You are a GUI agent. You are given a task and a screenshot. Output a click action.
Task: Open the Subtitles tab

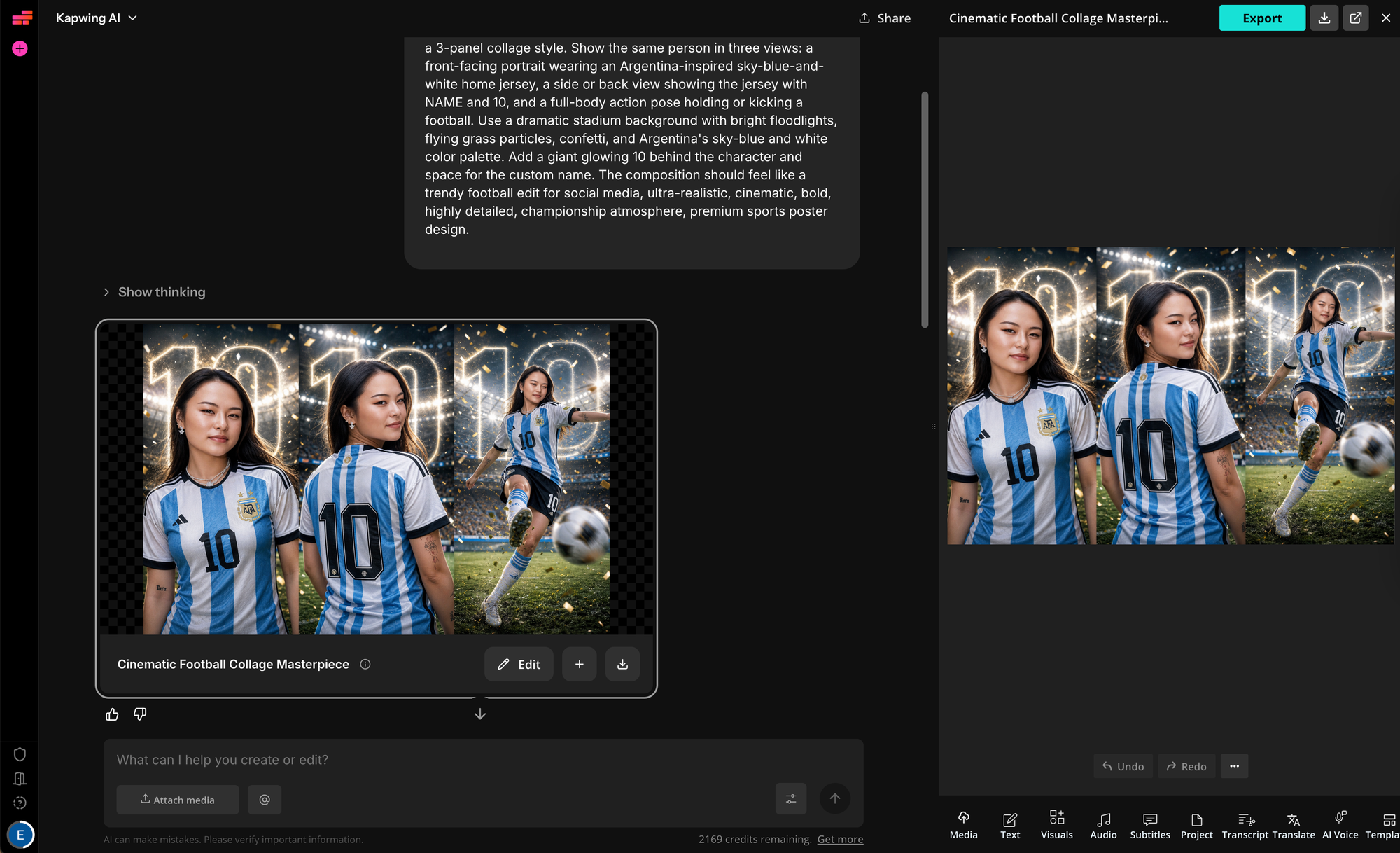point(1150,825)
